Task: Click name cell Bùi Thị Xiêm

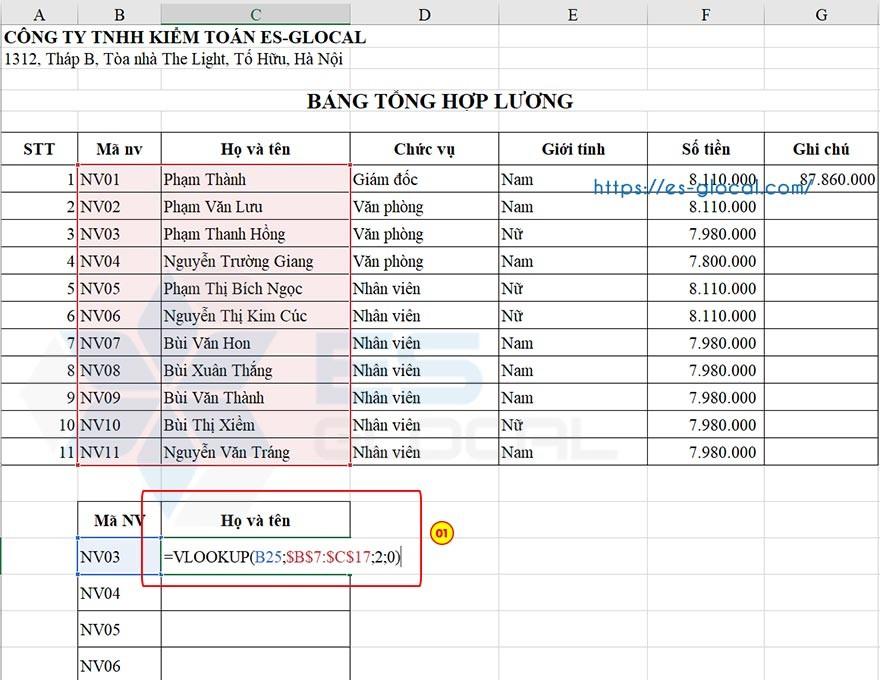Action: tap(255, 425)
